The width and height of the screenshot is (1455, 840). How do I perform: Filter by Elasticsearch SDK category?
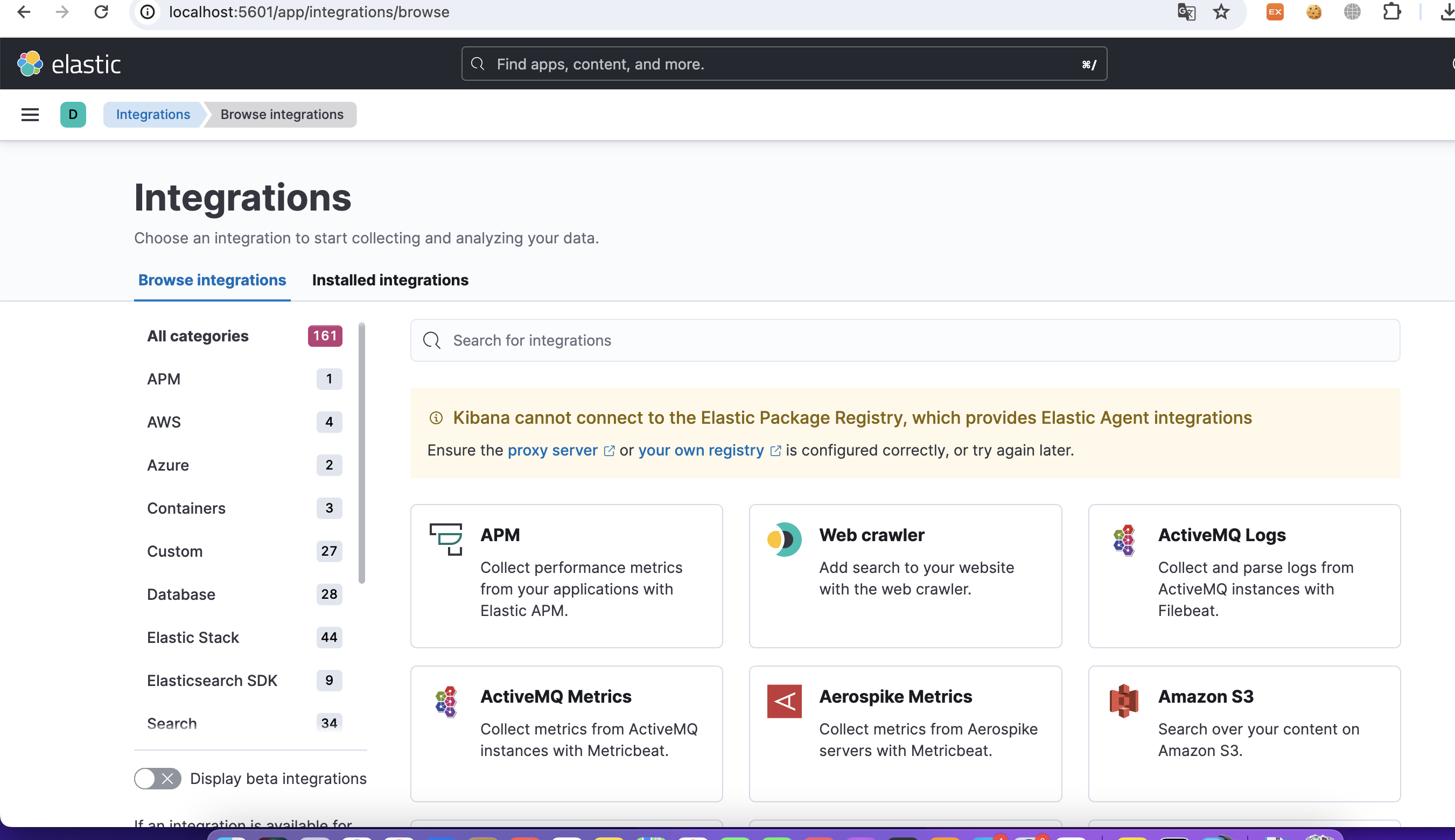(244, 681)
